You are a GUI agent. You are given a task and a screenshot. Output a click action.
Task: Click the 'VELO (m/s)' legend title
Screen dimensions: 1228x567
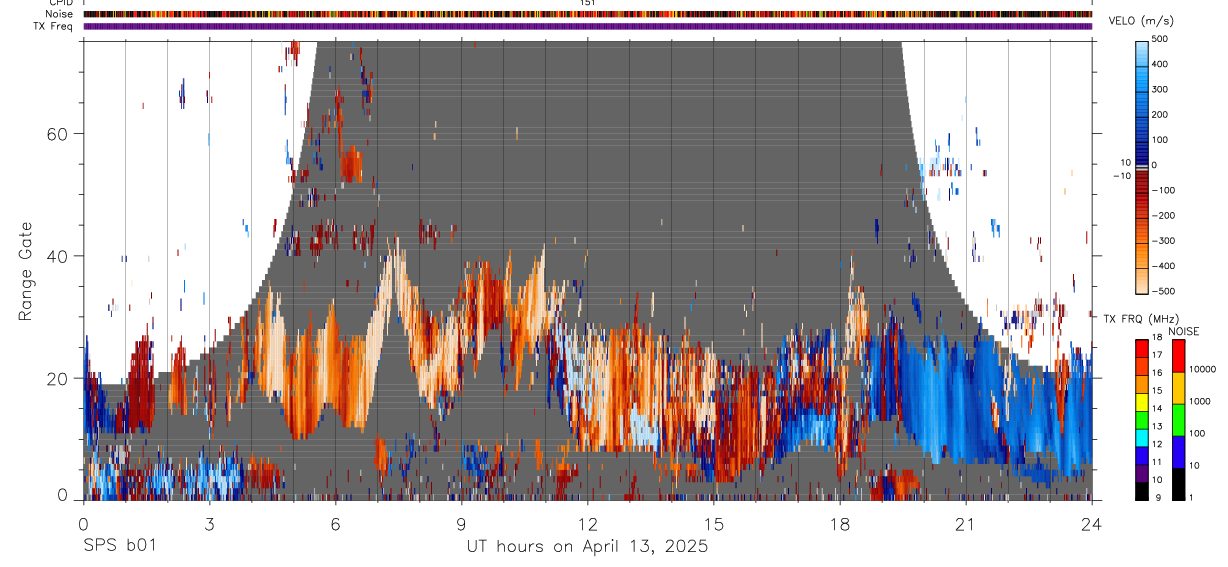(1143, 21)
